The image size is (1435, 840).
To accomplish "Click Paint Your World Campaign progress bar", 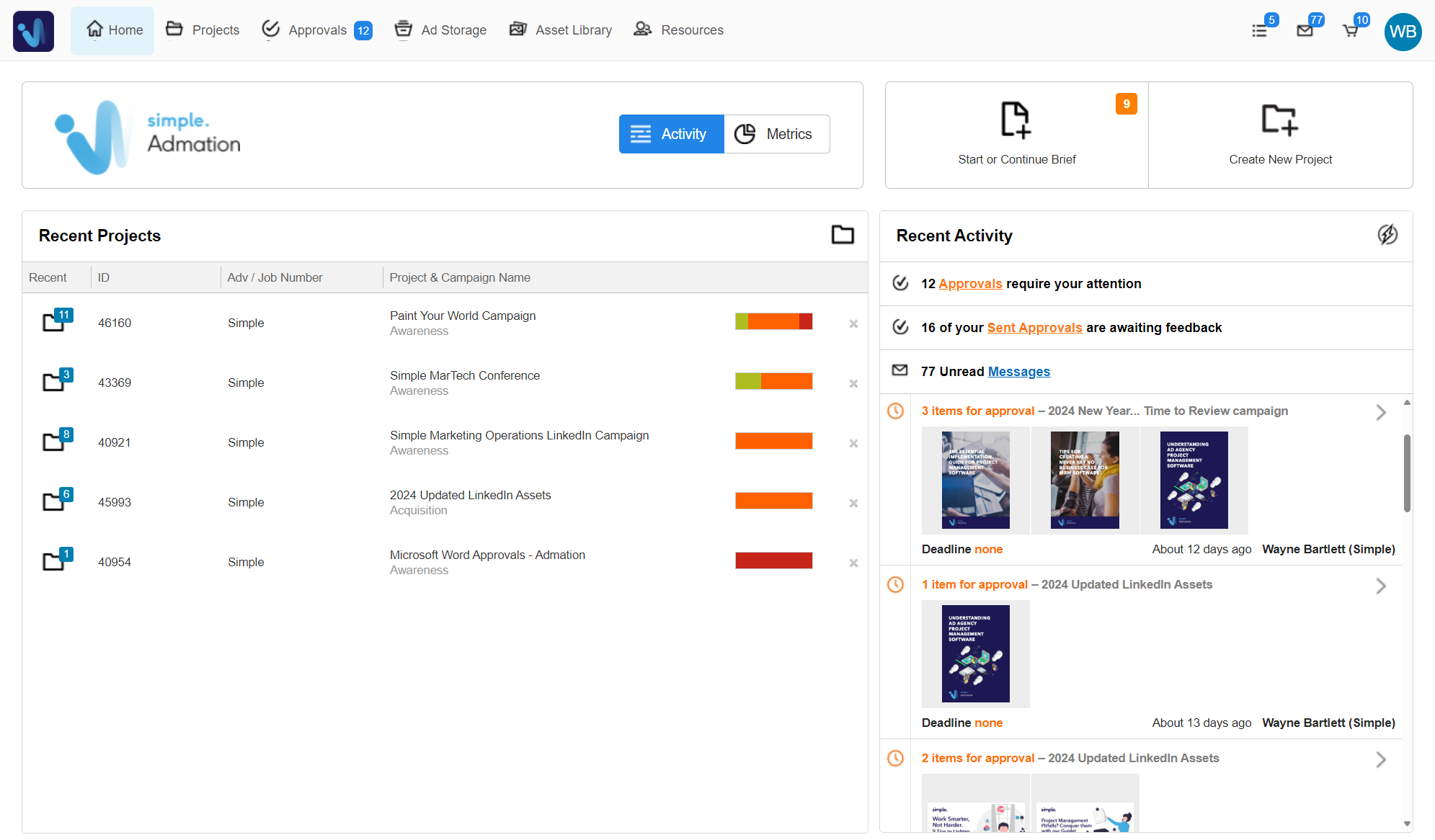I will 773,321.
